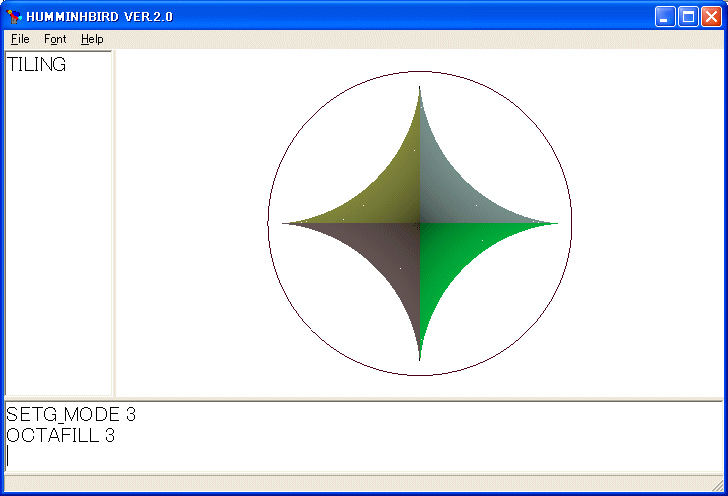Image resolution: width=728 pixels, height=496 pixels.
Task: Place cursor on the empty command input line
Action: tap(364, 456)
